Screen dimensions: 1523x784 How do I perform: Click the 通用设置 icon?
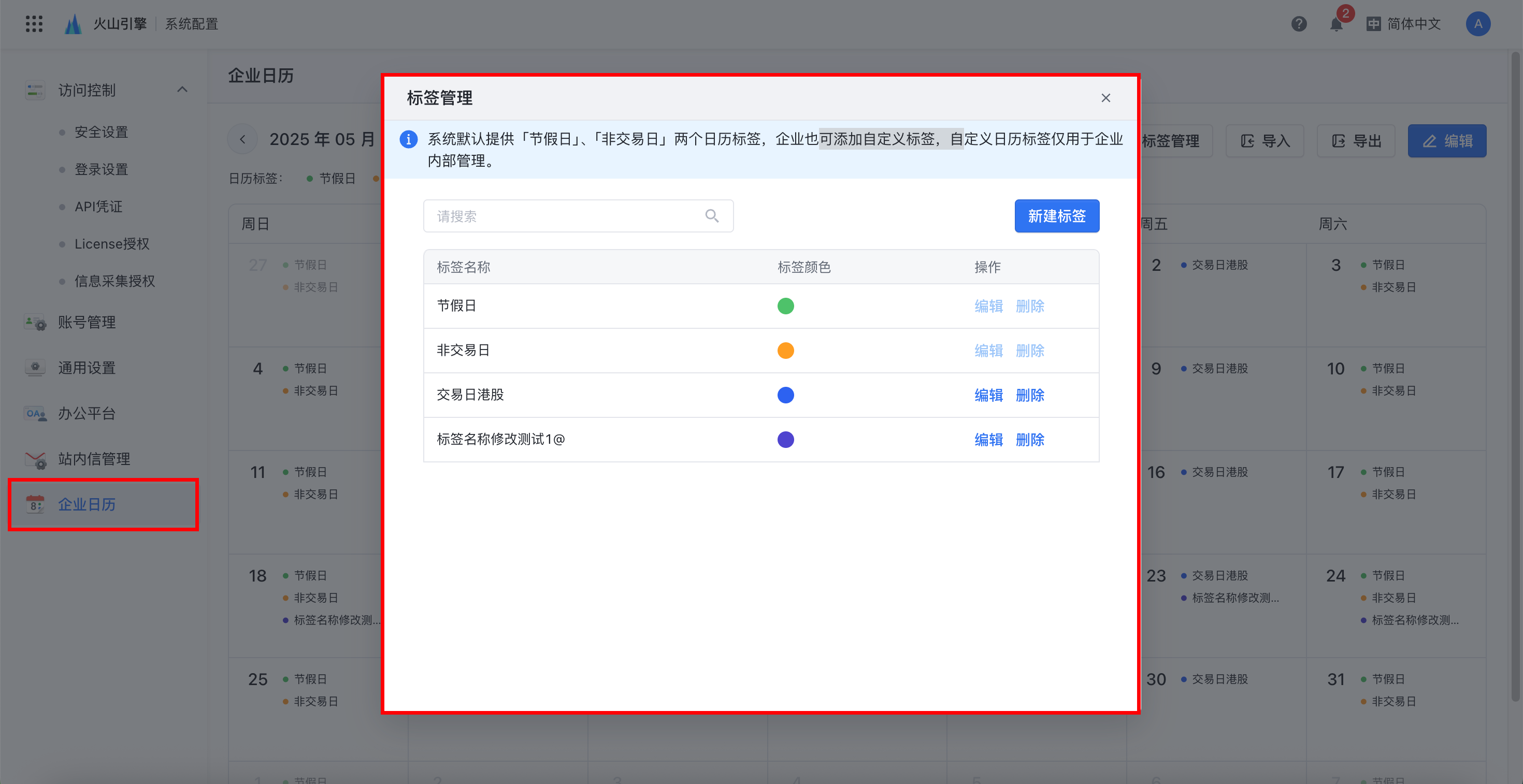click(35, 368)
